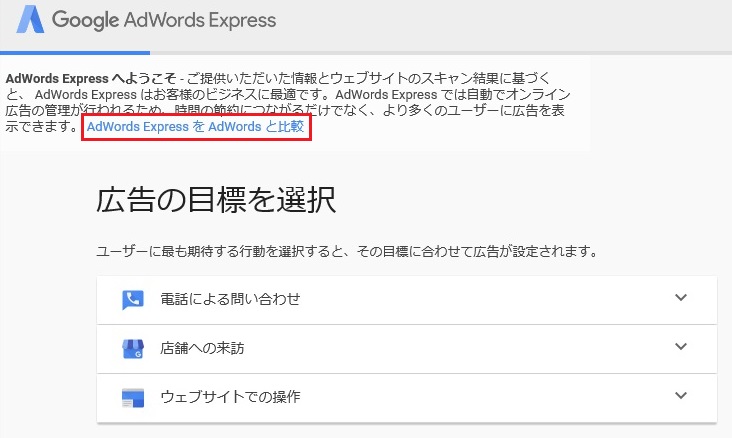This screenshot has width=732, height=438.
Task: Click the Google AdWords Express title text
Action: point(164,21)
